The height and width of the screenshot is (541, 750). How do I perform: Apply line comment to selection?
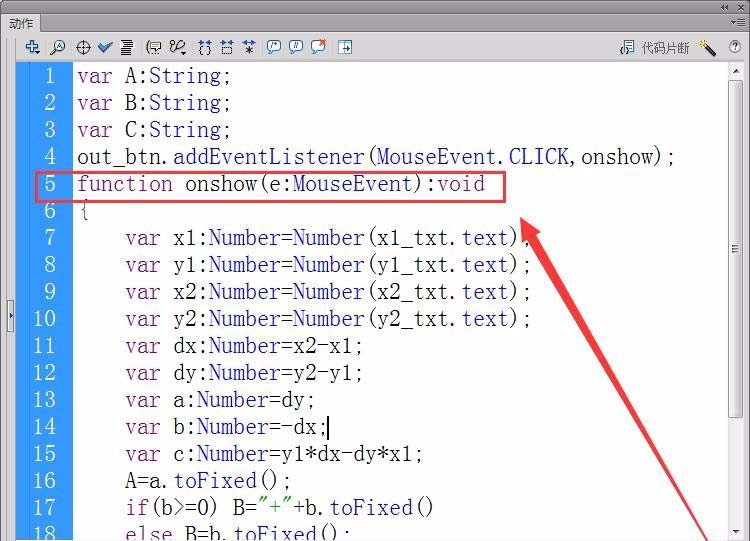296,47
